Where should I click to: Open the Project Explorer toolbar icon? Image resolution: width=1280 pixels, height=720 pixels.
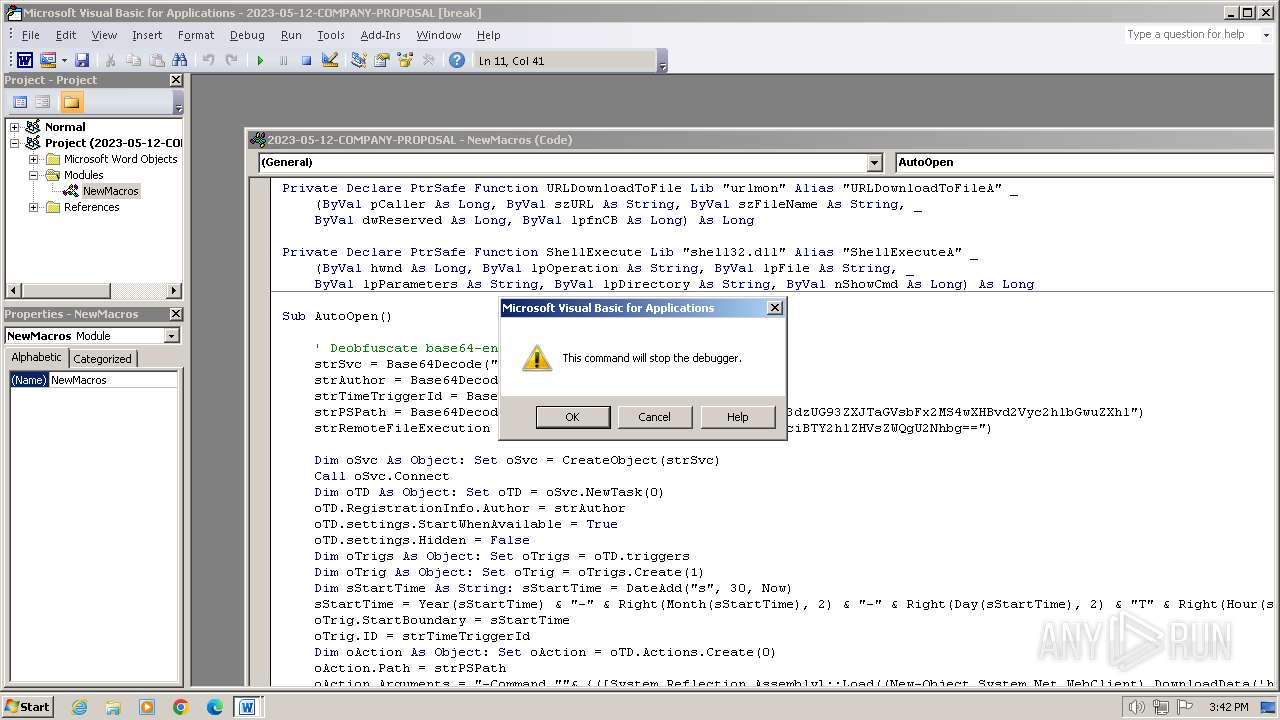[358, 61]
